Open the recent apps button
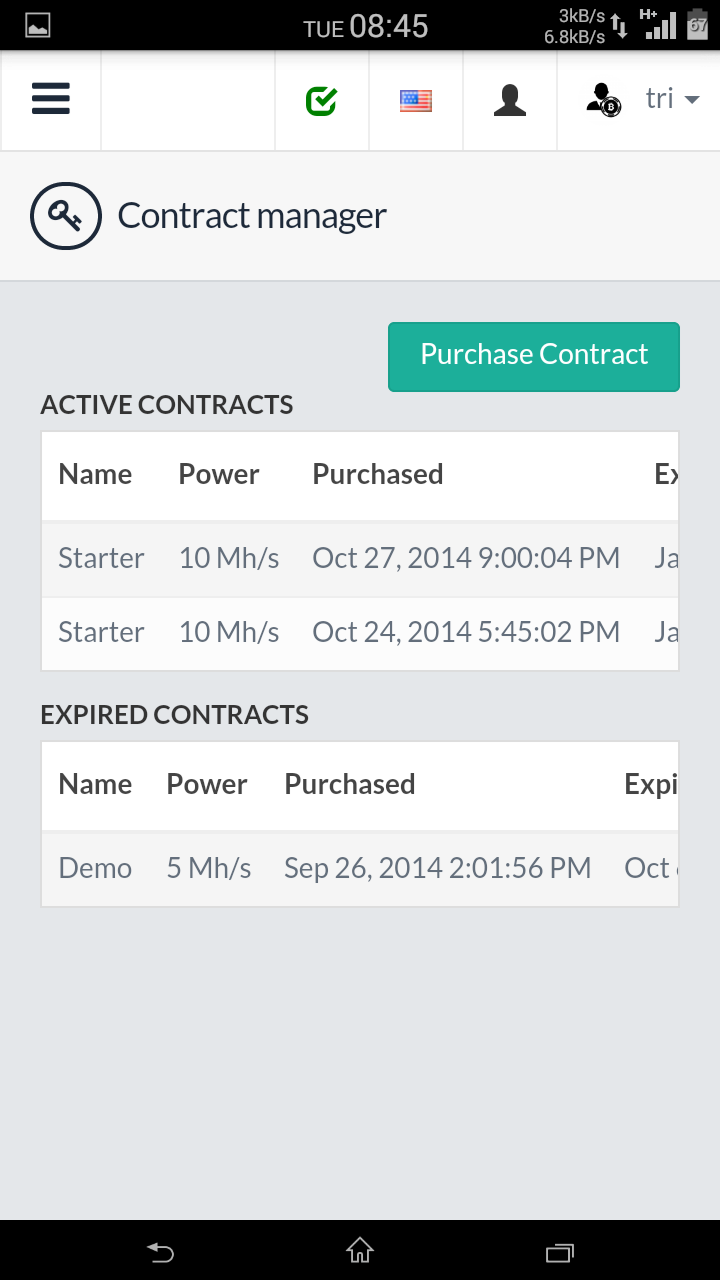720x1280 pixels. pyautogui.click(x=560, y=1251)
